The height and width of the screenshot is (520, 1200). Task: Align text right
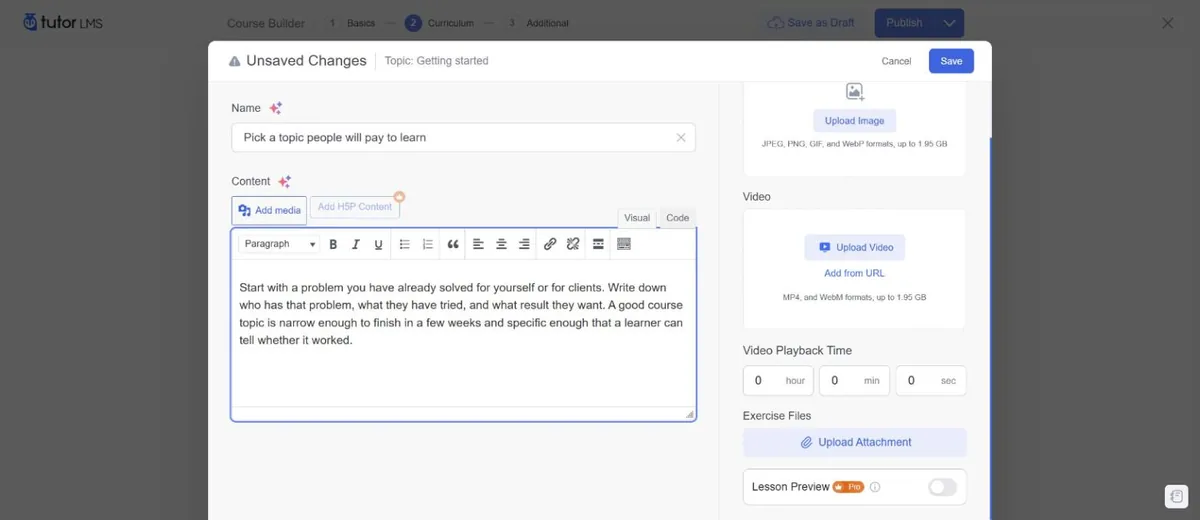pyautogui.click(x=524, y=244)
